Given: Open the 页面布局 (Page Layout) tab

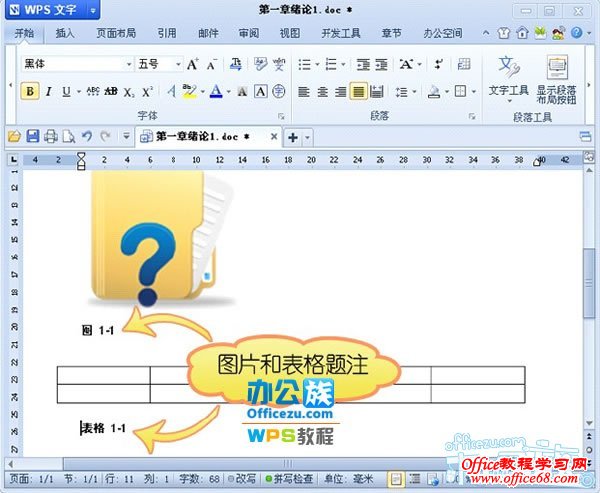Looking at the screenshot, I should click(116, 33).
